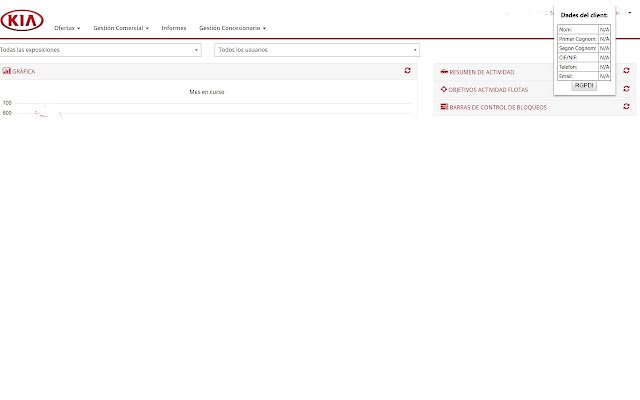Click the Primer Cognom label cell
Viewport: 640px width, 400px height.
578,39
